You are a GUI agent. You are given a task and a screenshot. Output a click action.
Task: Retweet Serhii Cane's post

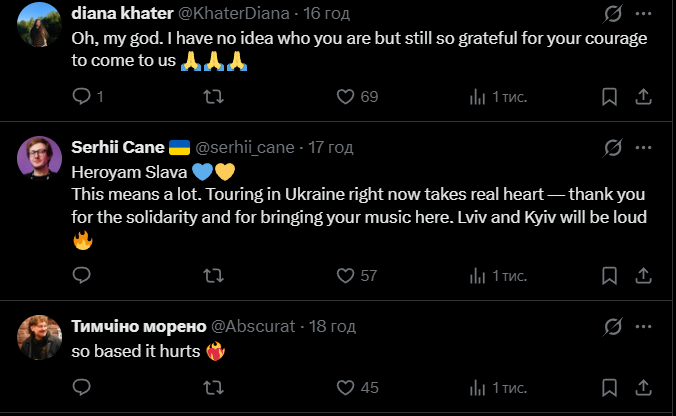click(213, 275)
